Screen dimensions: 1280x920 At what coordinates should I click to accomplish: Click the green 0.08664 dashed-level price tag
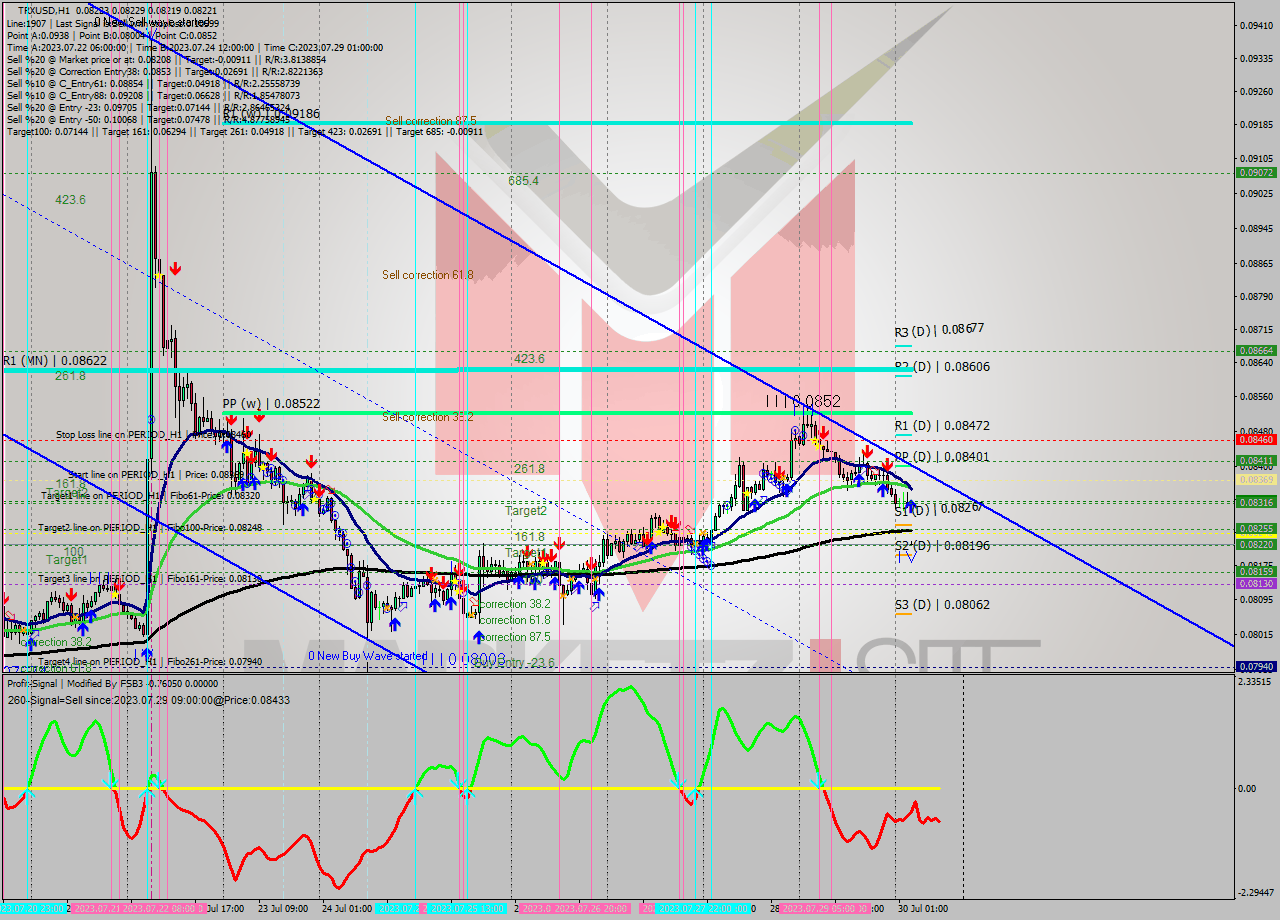point(1255,350)
